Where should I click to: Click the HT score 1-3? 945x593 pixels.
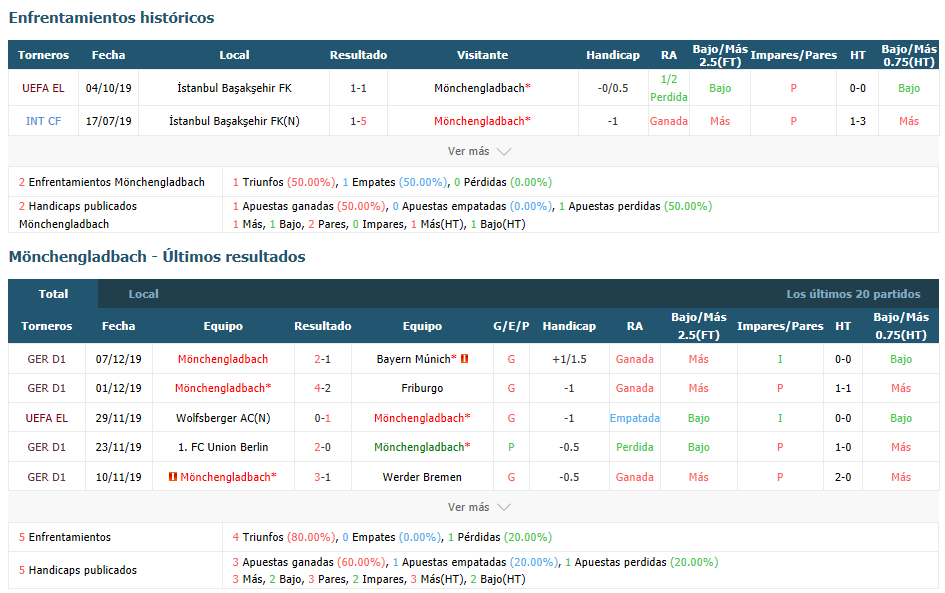tap(858, 121)
